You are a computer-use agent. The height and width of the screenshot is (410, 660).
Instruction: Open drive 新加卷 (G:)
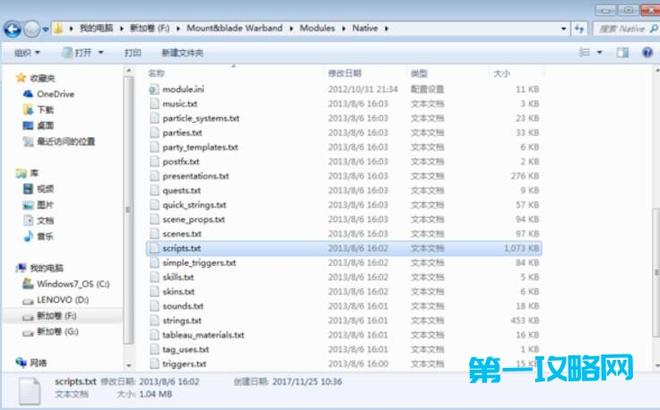(57, 332)
